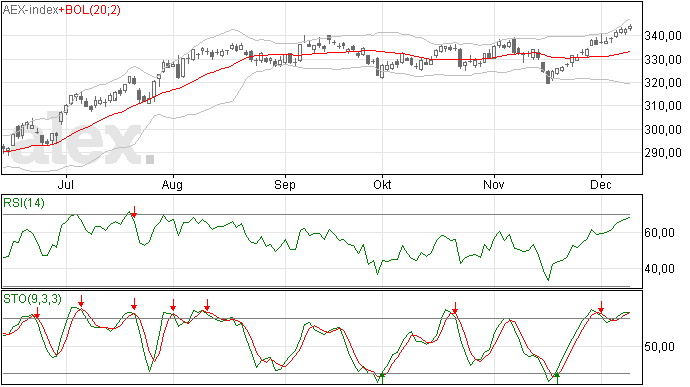Image resolution: width=690 pixels, height=387 pixels.
Task: Click the red sell arrow in the RSI panel
Action: [134, 212]
